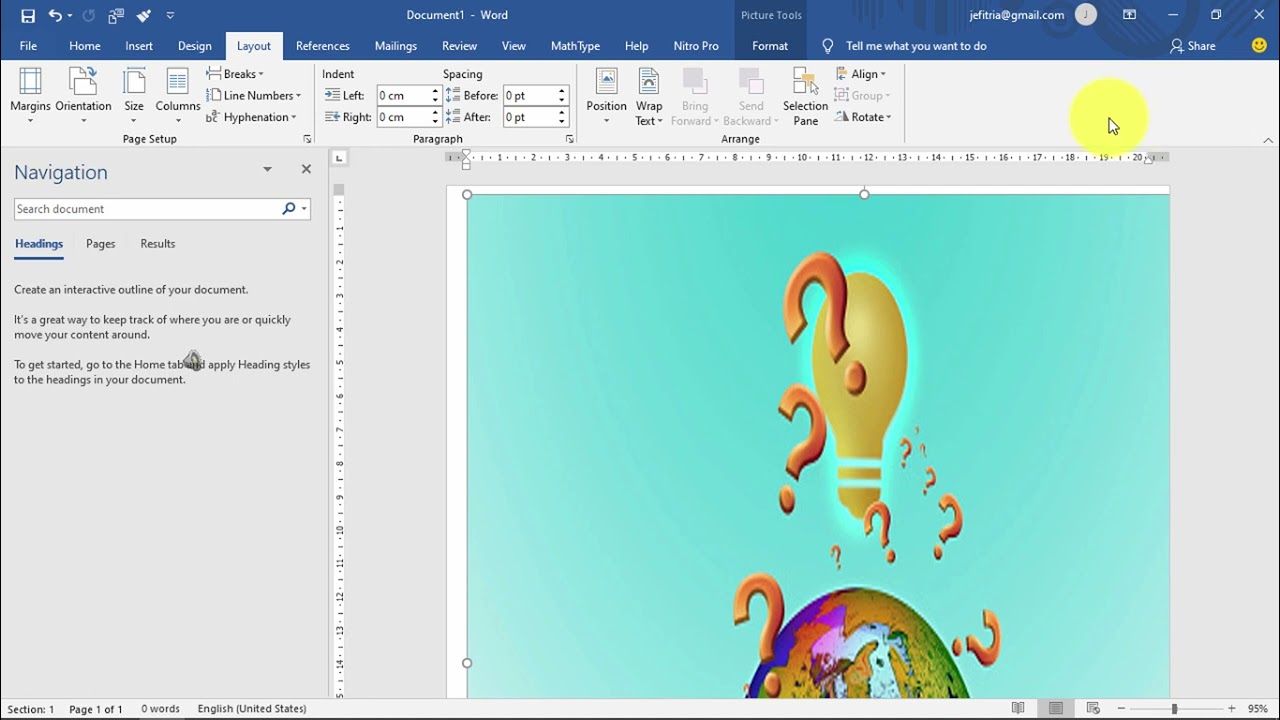
Task: Click the Tell me lightbulb icon
Action: [x=827, y=46]
